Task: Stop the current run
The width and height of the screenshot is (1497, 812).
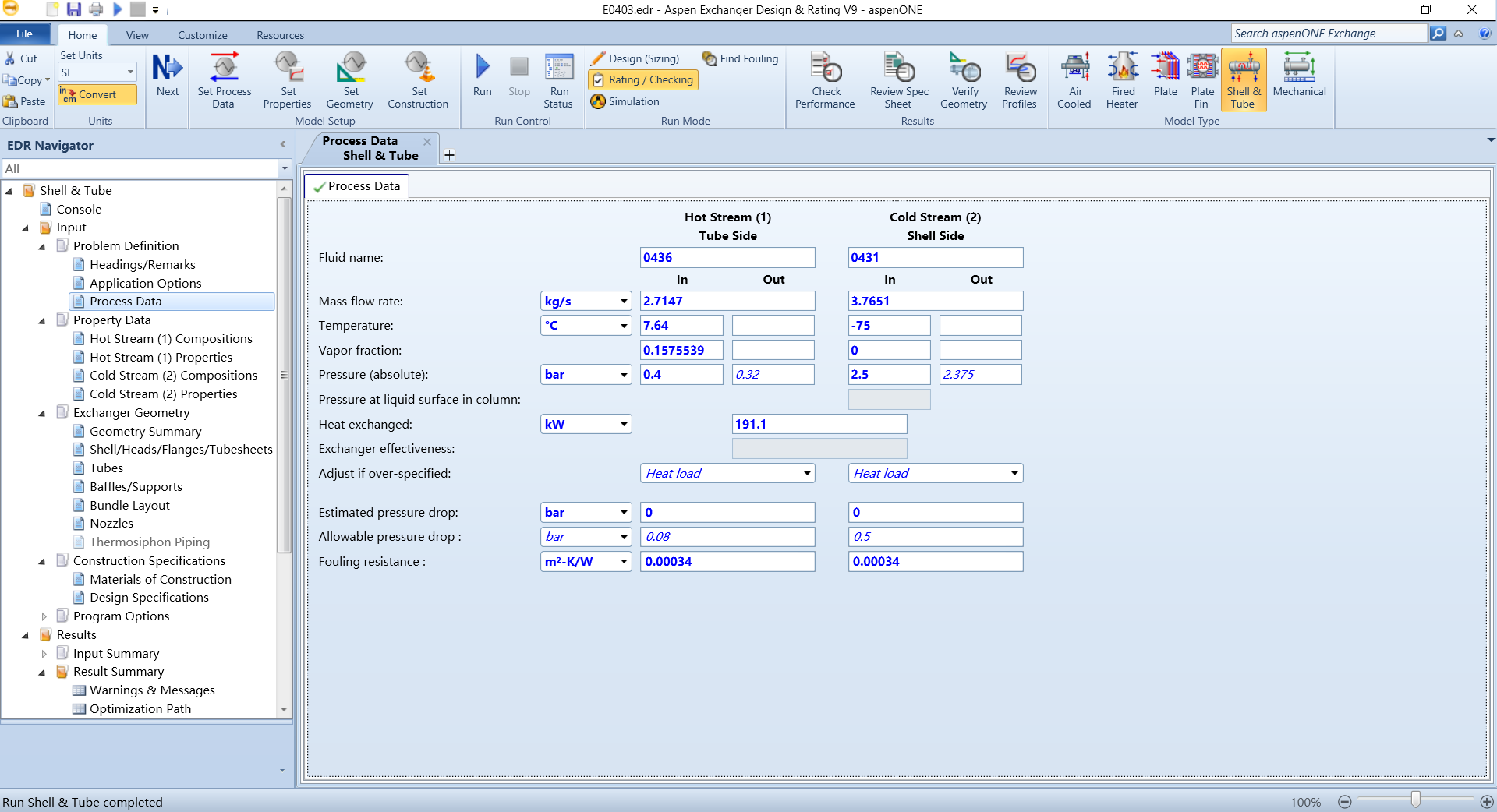Action: [x=519, y=75]
